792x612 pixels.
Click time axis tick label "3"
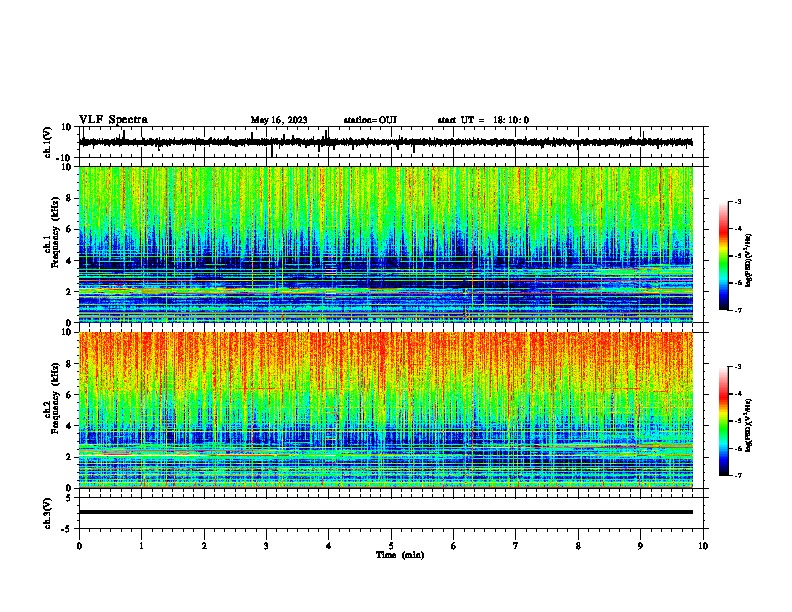(266, 546)
